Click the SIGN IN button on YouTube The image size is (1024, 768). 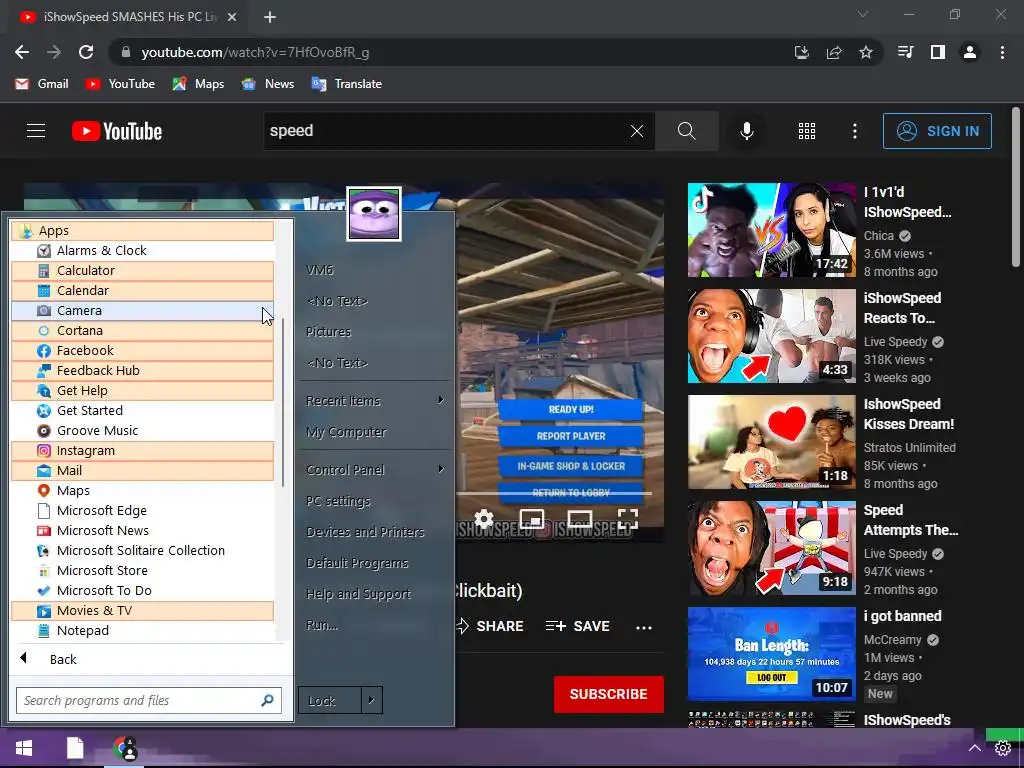coord(937,131)
